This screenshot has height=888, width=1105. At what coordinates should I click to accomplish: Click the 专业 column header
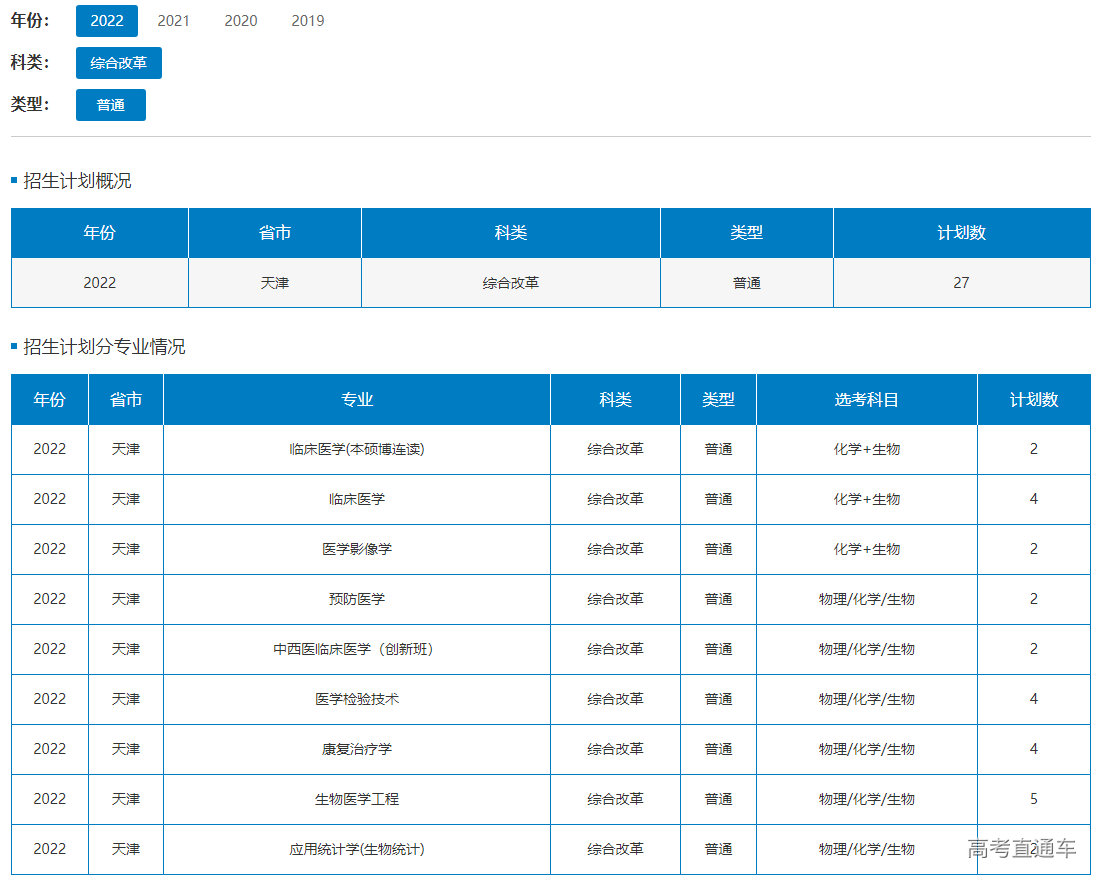pos(357,400)
